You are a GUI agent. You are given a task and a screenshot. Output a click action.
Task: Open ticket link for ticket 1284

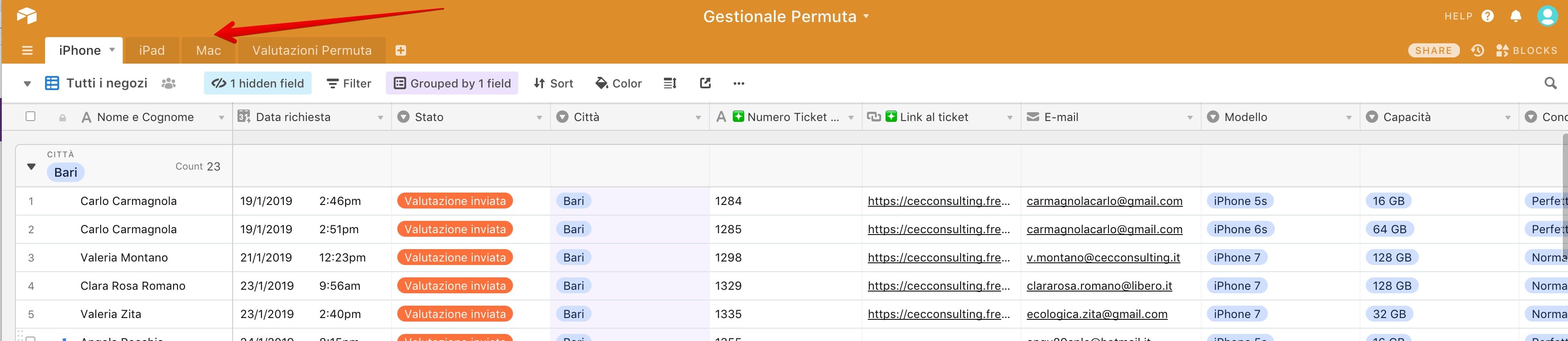pyautogui.click(x=939, y=201)
